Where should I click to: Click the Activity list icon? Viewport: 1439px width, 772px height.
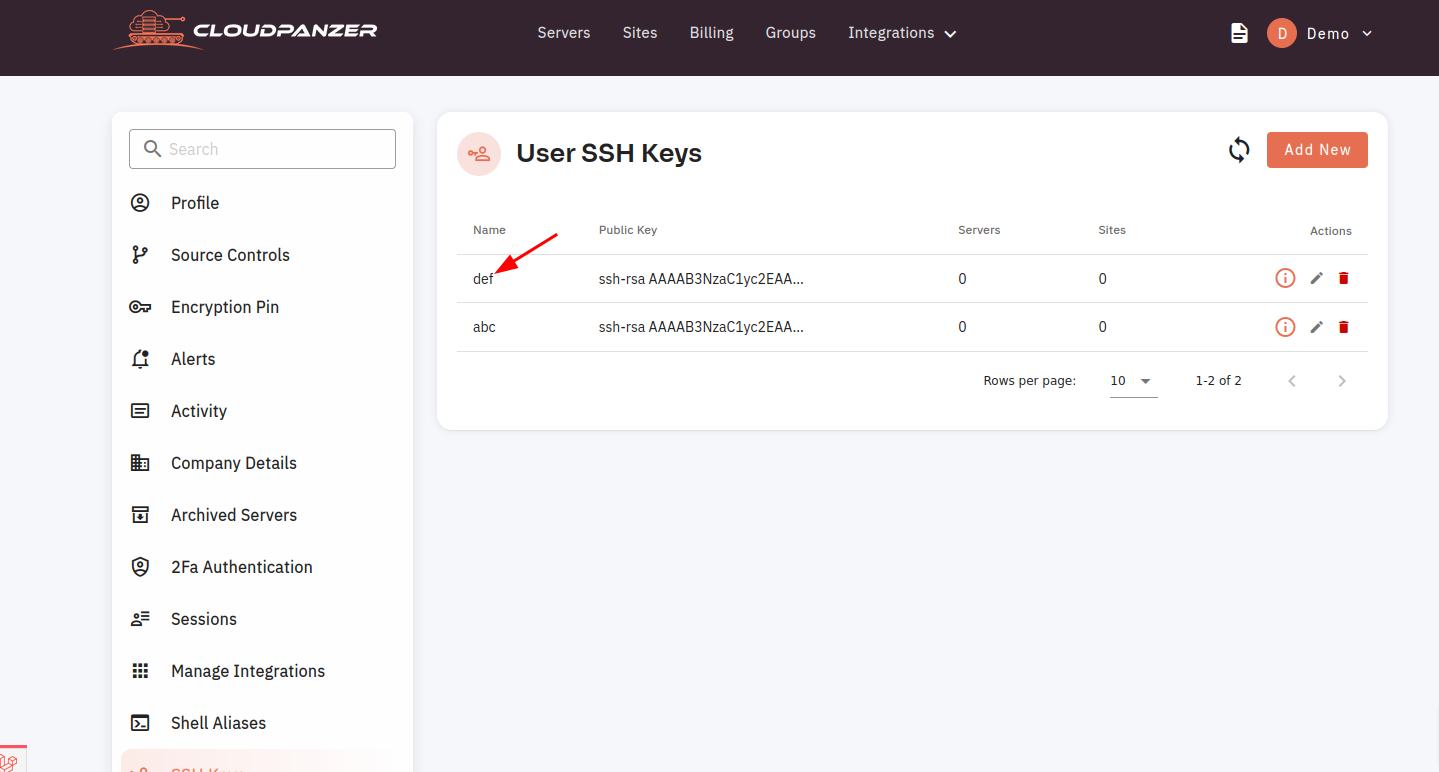pyautogui.click(x=140, y=411)
